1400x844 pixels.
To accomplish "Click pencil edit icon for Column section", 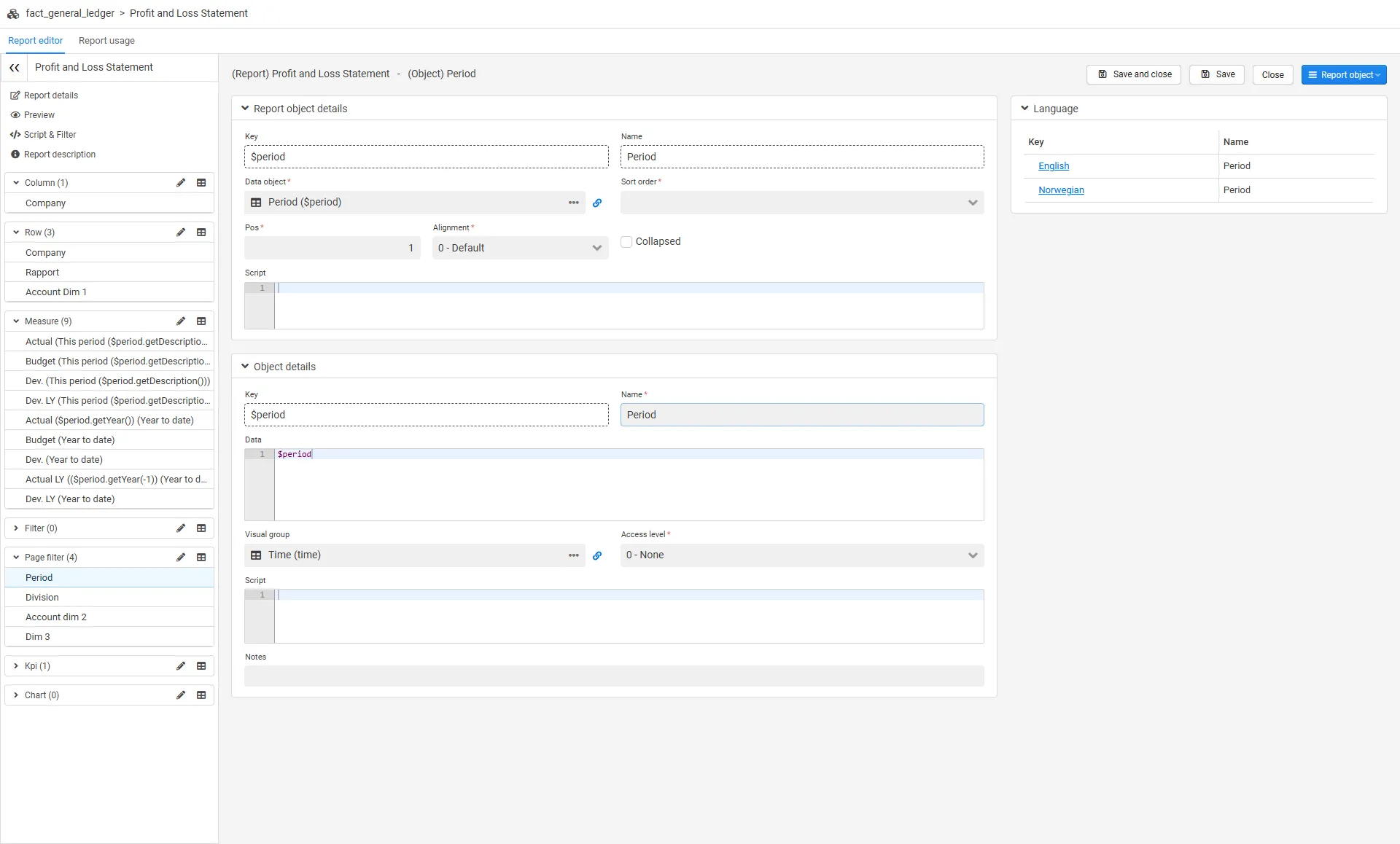I will tap(181, 183).
